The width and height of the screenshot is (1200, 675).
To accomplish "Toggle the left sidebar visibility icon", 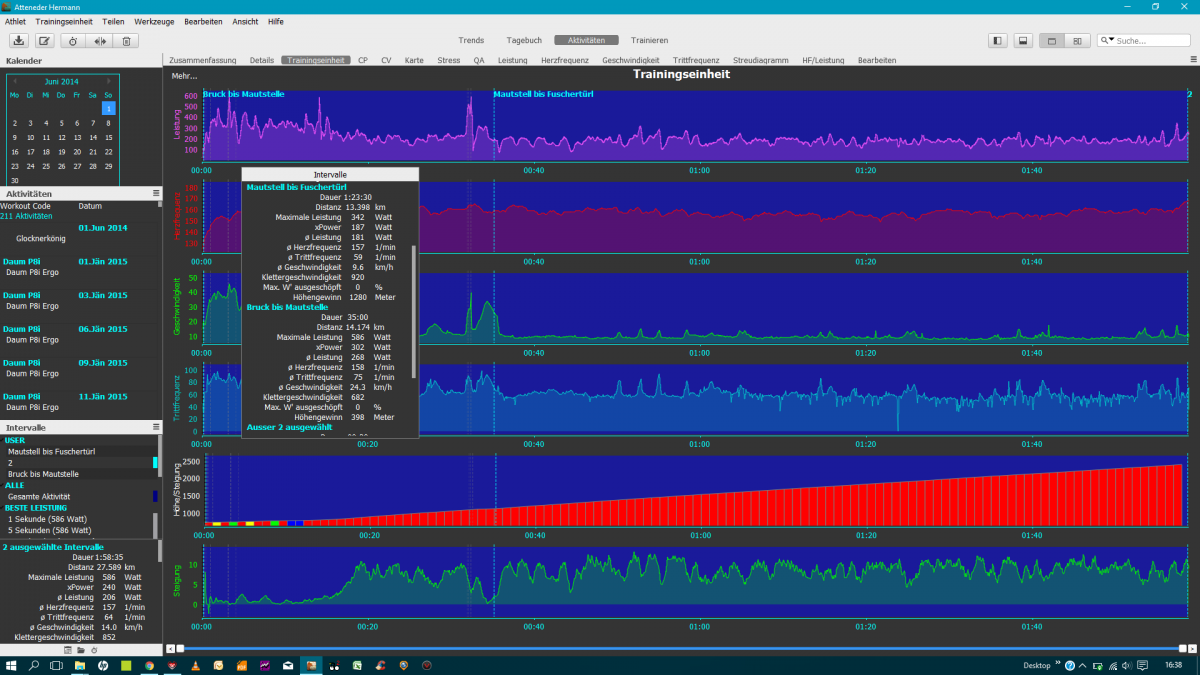I will click(997, 41).
